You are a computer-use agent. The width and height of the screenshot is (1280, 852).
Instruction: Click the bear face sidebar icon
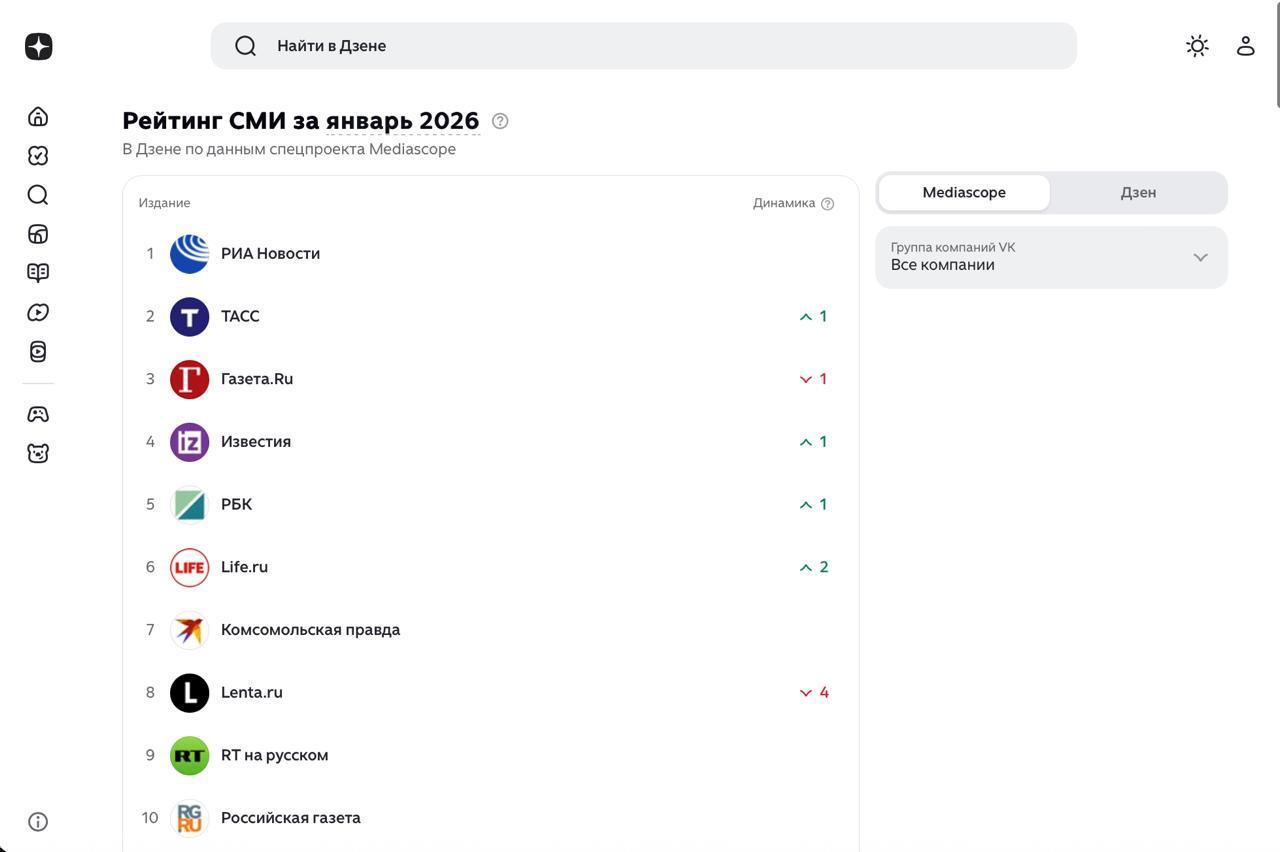[38, 453]
